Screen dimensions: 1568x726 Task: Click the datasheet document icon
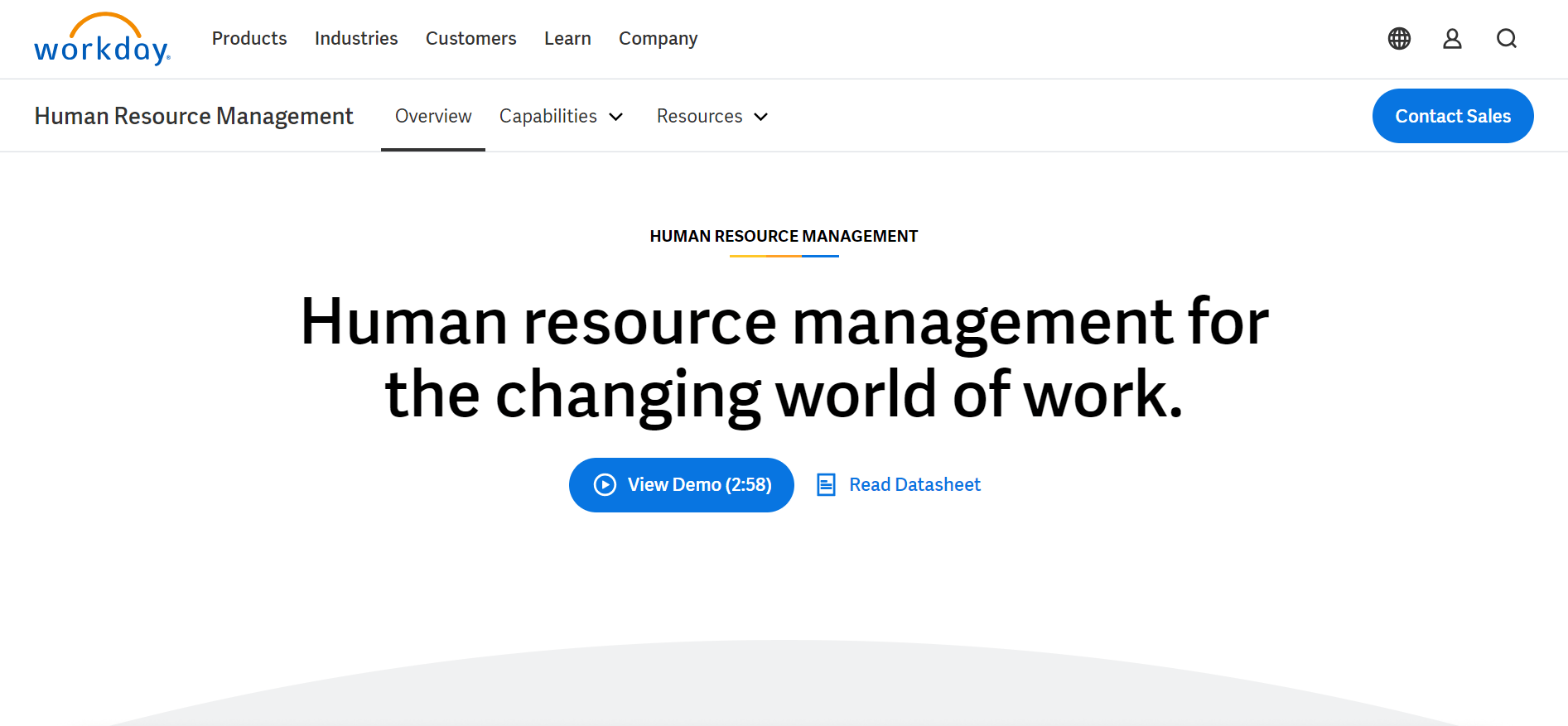[x=826, y=485]
